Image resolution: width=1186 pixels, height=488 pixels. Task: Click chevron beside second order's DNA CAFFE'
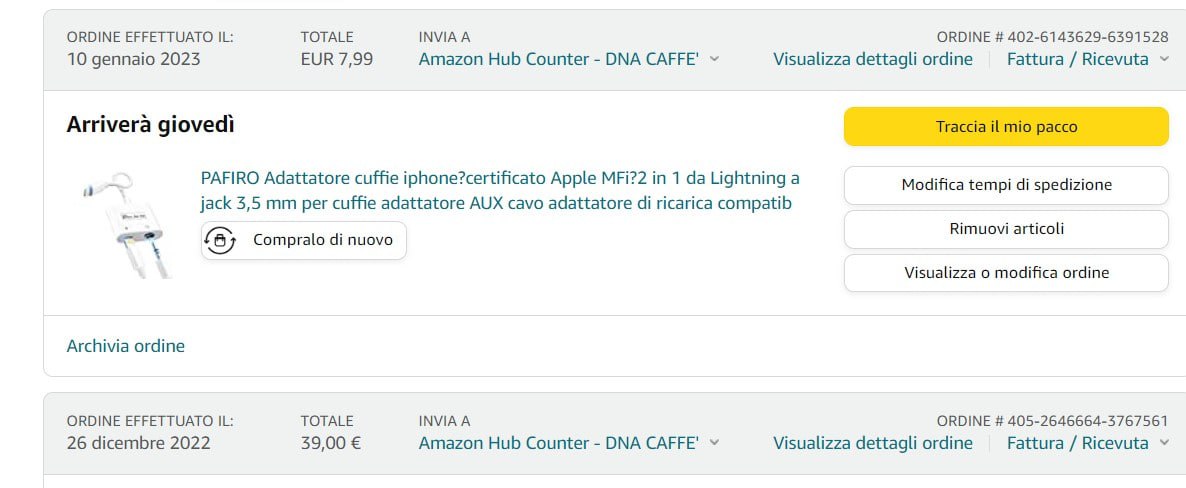pos(714,443)
